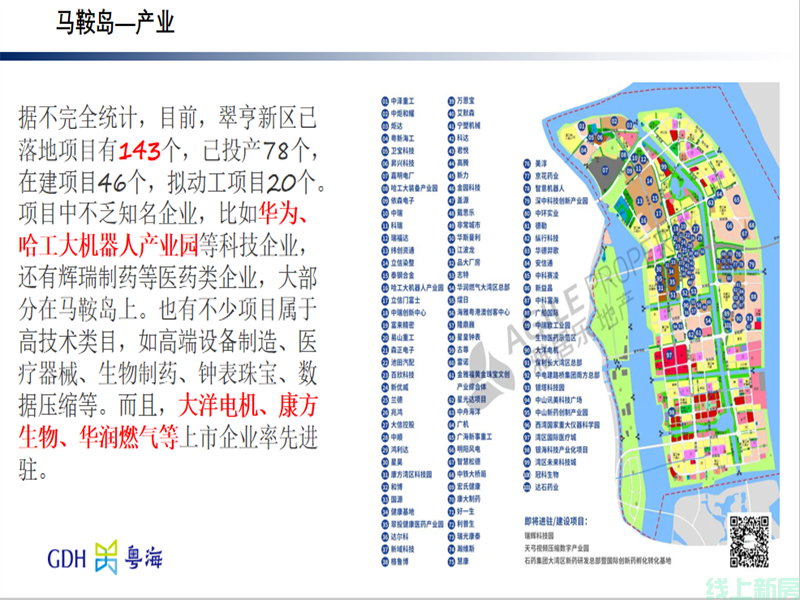Click legend marker 01 next to 中泽重工
The width and height of the screenshot is (800, 600).
pos(384,101)
